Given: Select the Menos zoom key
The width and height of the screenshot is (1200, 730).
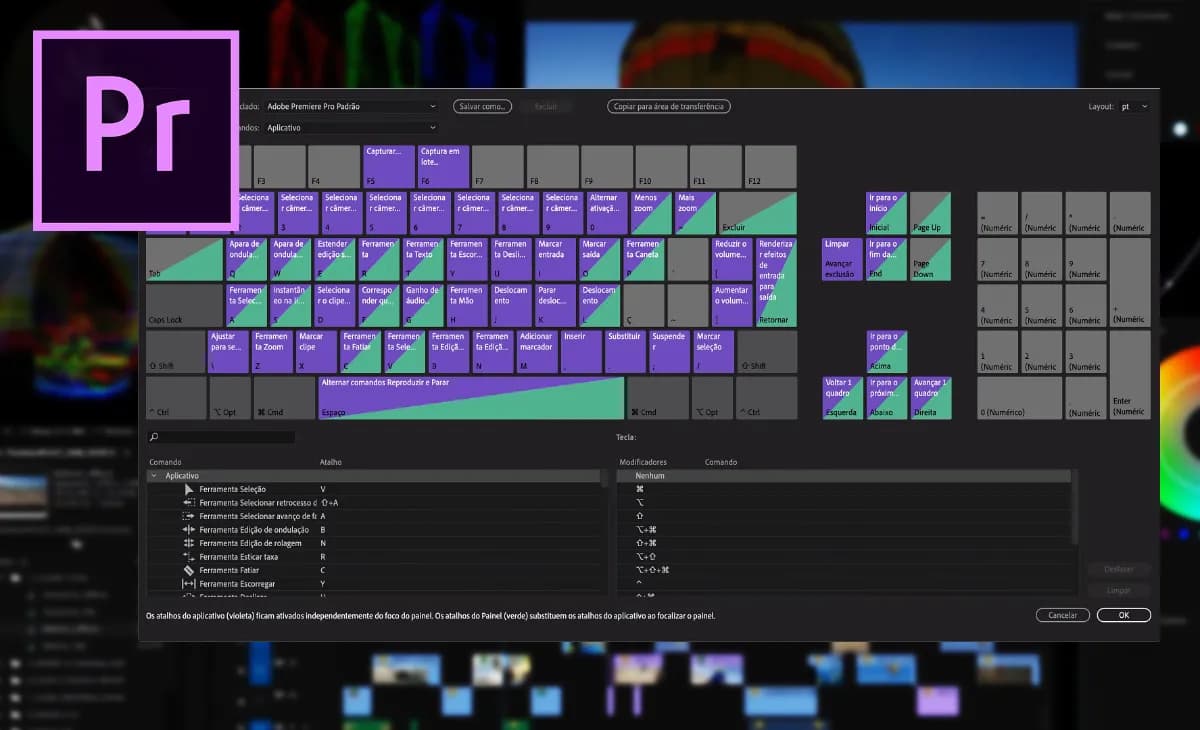Looking at the screenshot, I should point(650,213).
